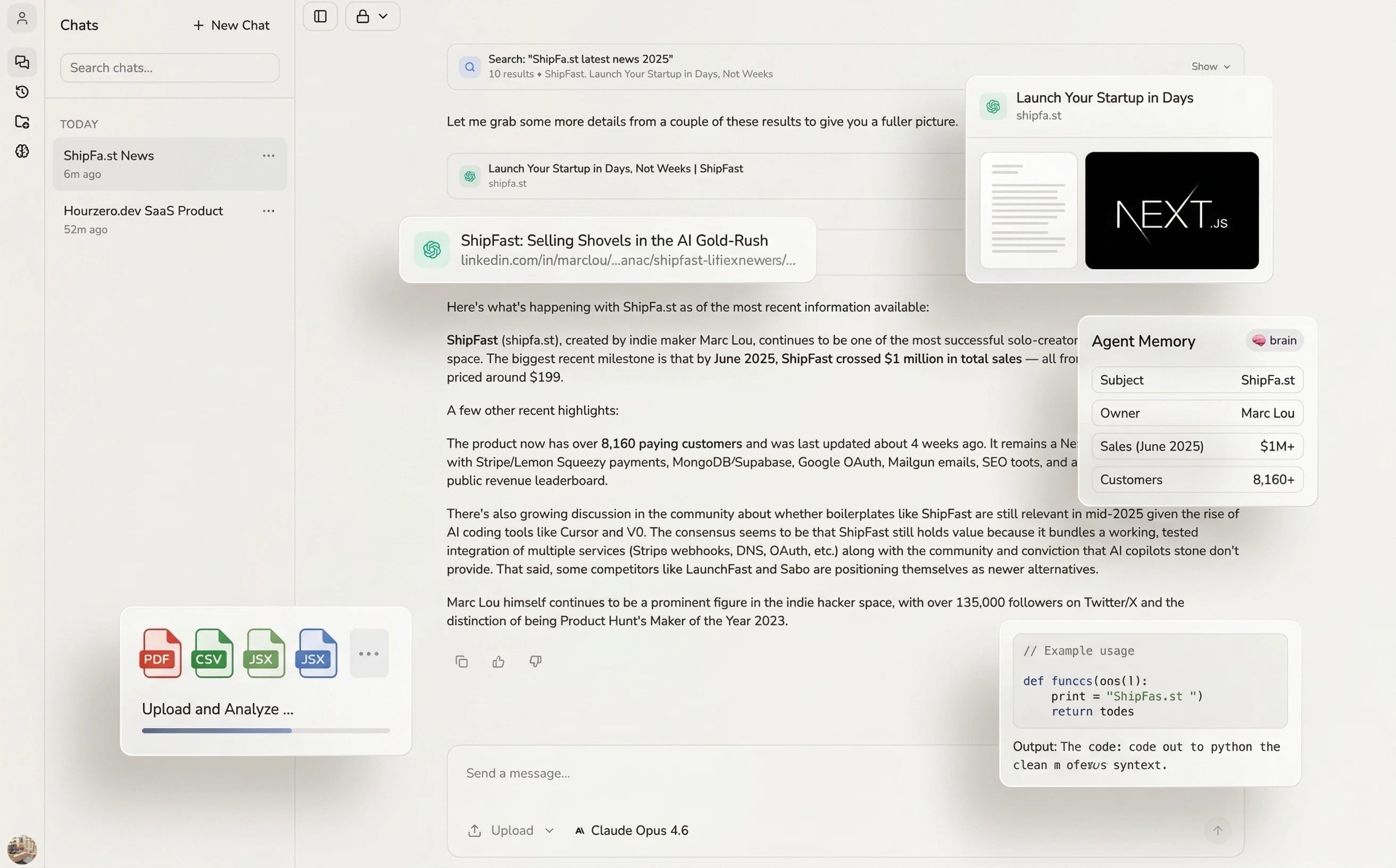The image size is (1396, 868).
Task: Click the thumbs up feedback icon
Action: (x=498, y=661)
